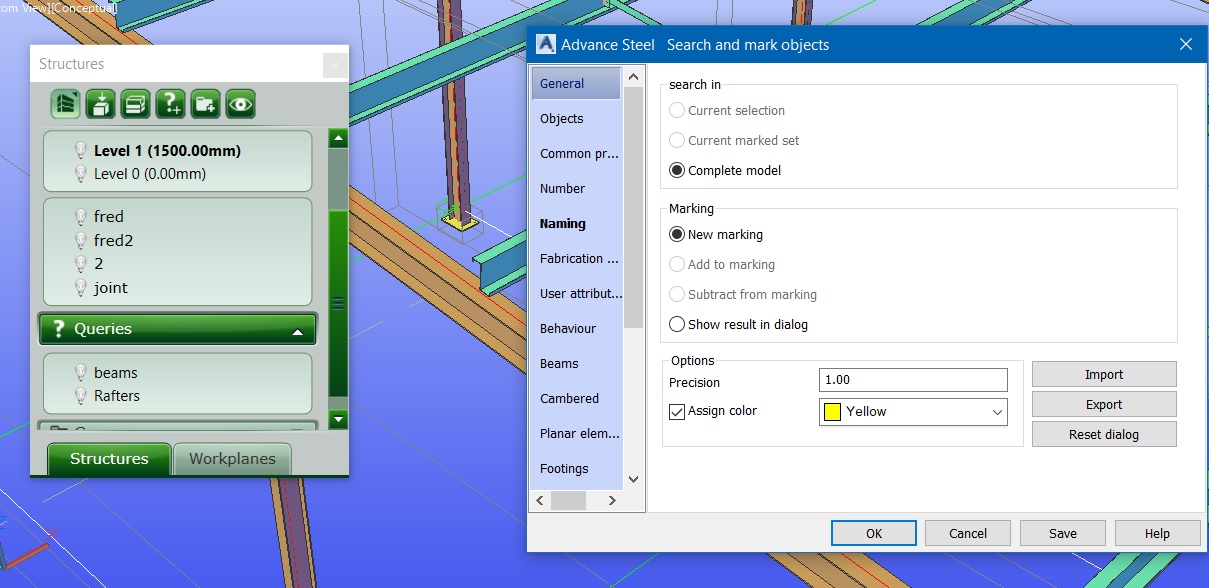Viewport: 1209px width, 588px height.
Task: Toggle the lightbulb next to joint
Action: [x=81, y=288]
